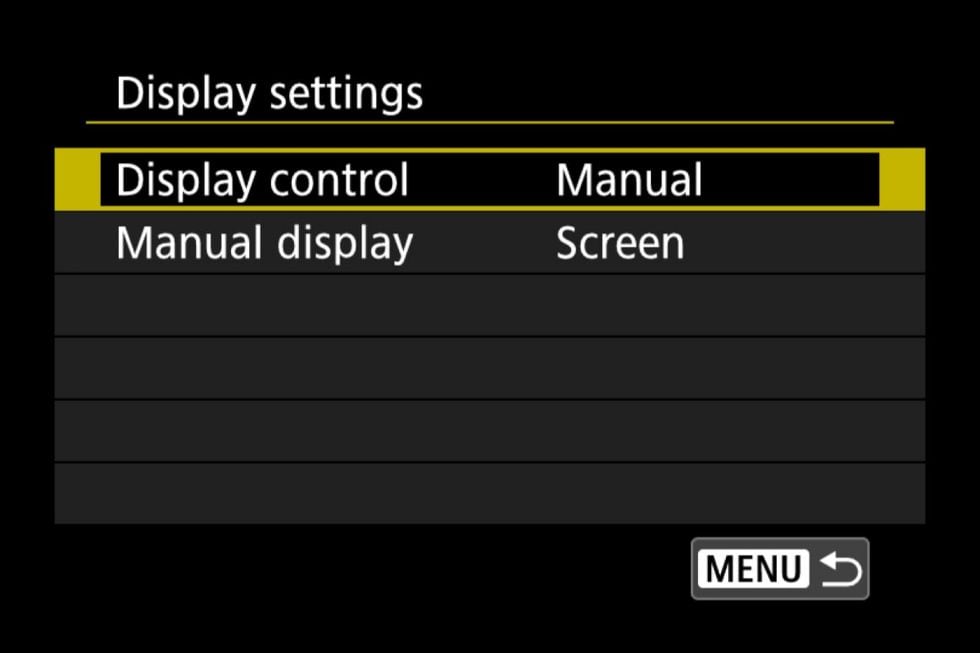The height and width of the screenshot is (653, 980).
Task: Click the MENU return arrow icon
Action: click(x=840, y=569)
